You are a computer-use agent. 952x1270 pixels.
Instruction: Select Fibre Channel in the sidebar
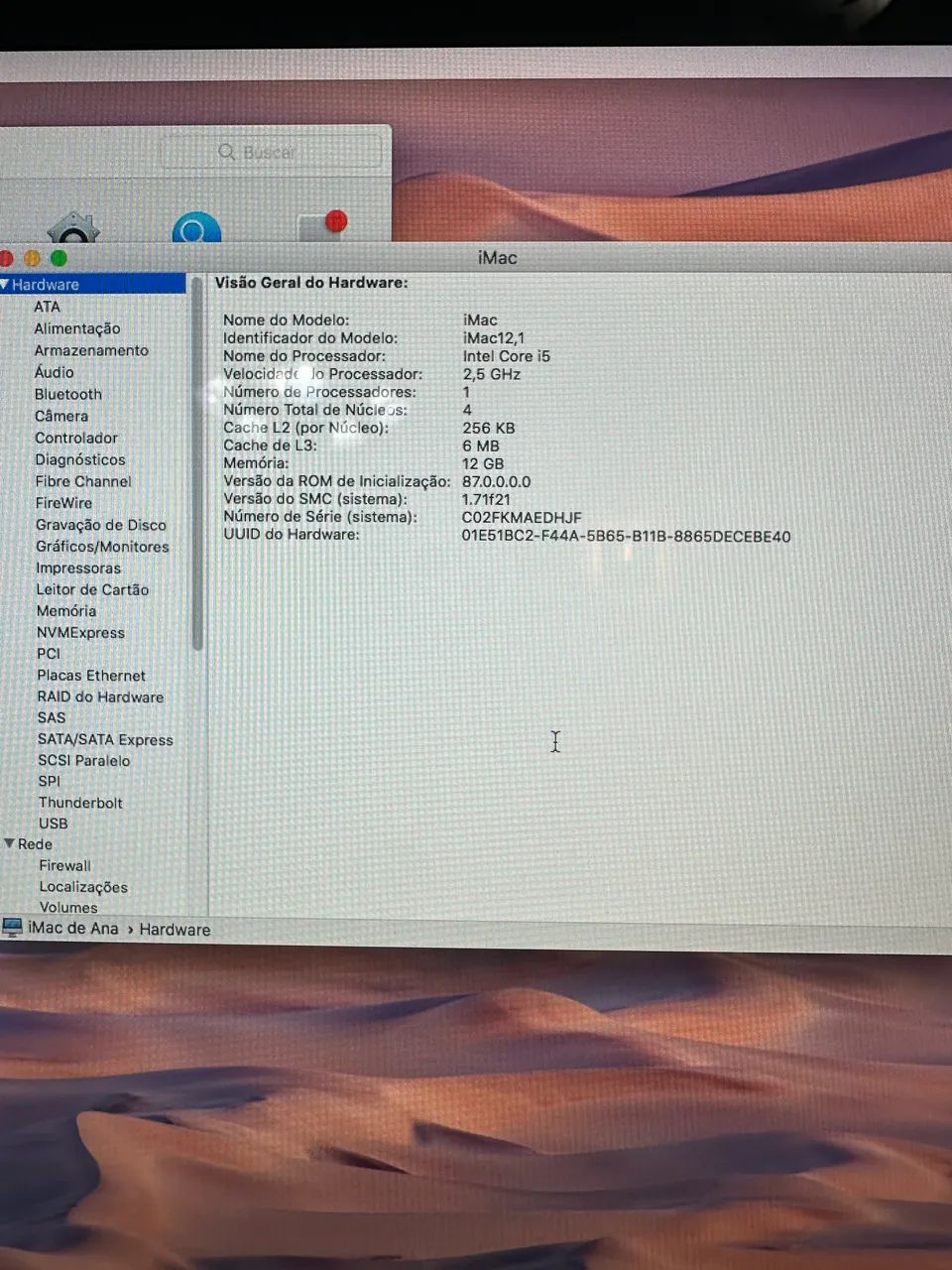click(x=83, y=481)
